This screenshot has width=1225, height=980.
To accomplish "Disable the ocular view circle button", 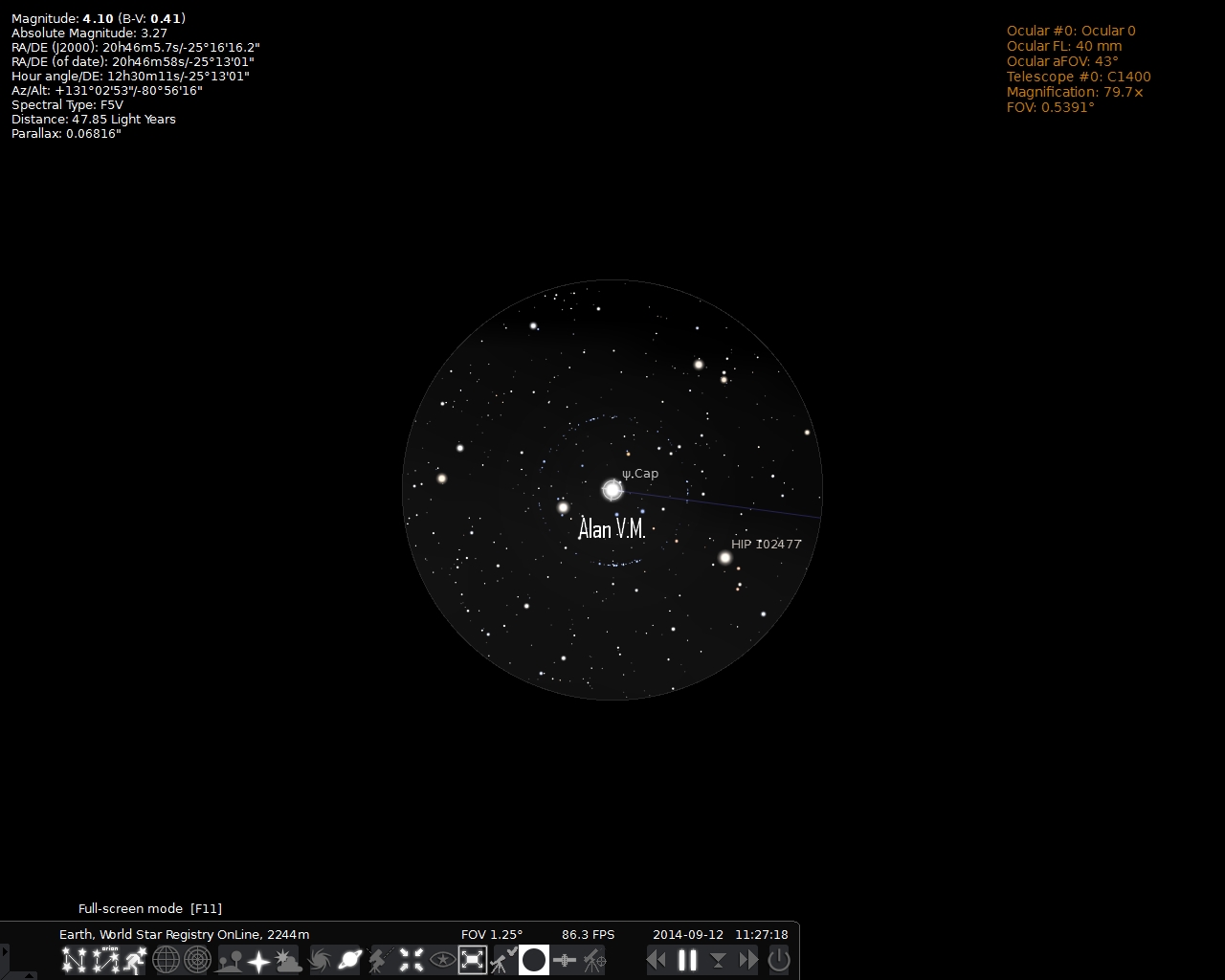I will pyautogui.click(x=534, y=959).
